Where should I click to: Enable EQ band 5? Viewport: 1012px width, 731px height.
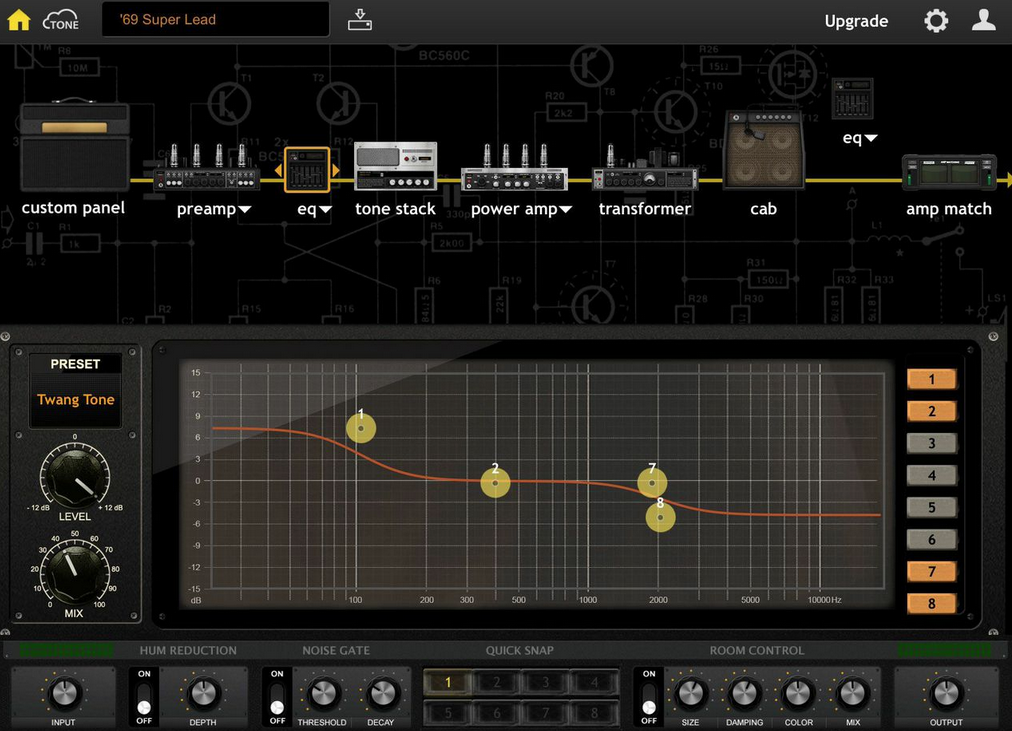coord(931,507)
